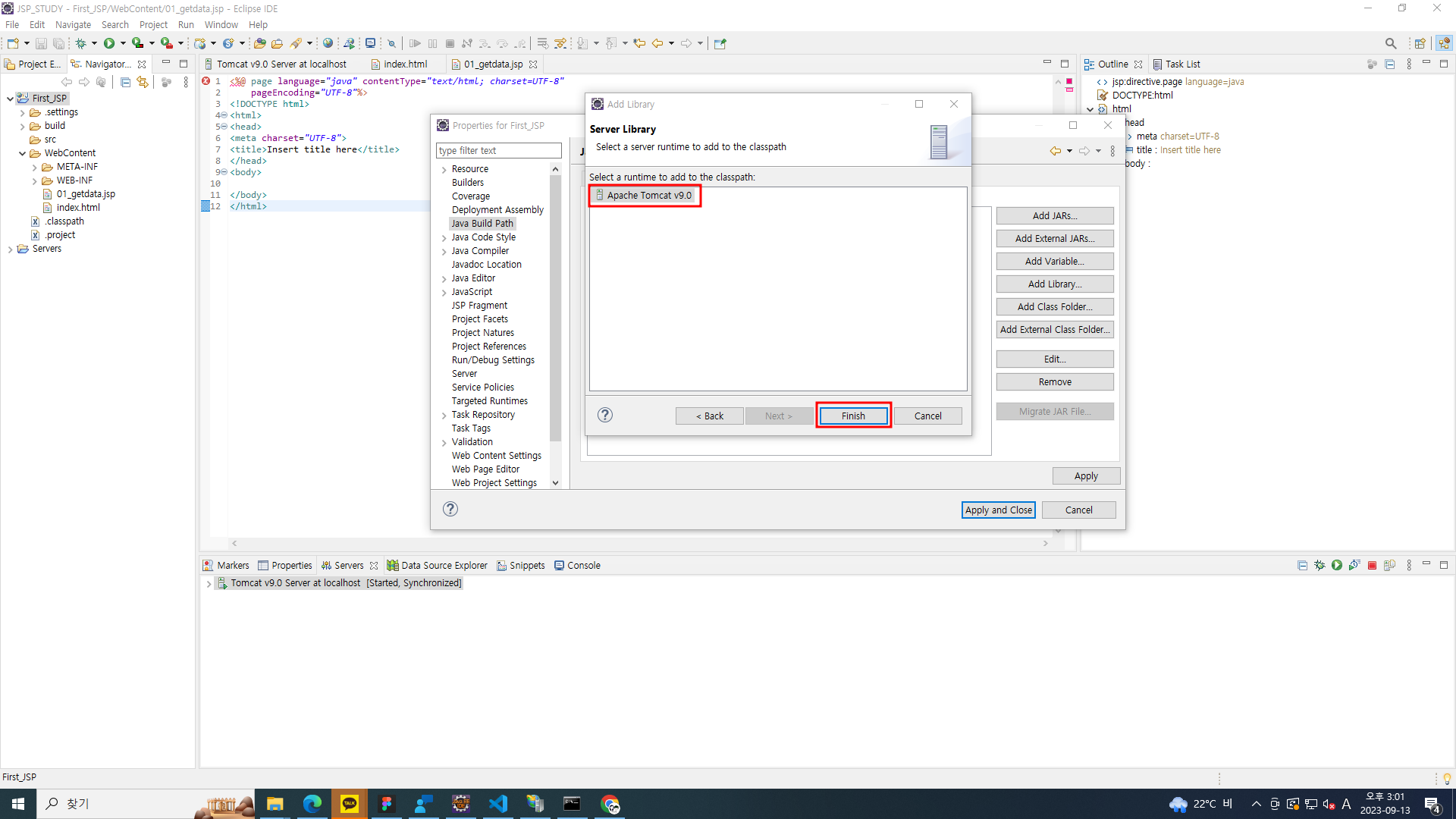This screenshot has width=1456, height=819.
Task: Collapse the WebContent folder in Navigator
Action: pyautogui.click(x=23, y=153)
